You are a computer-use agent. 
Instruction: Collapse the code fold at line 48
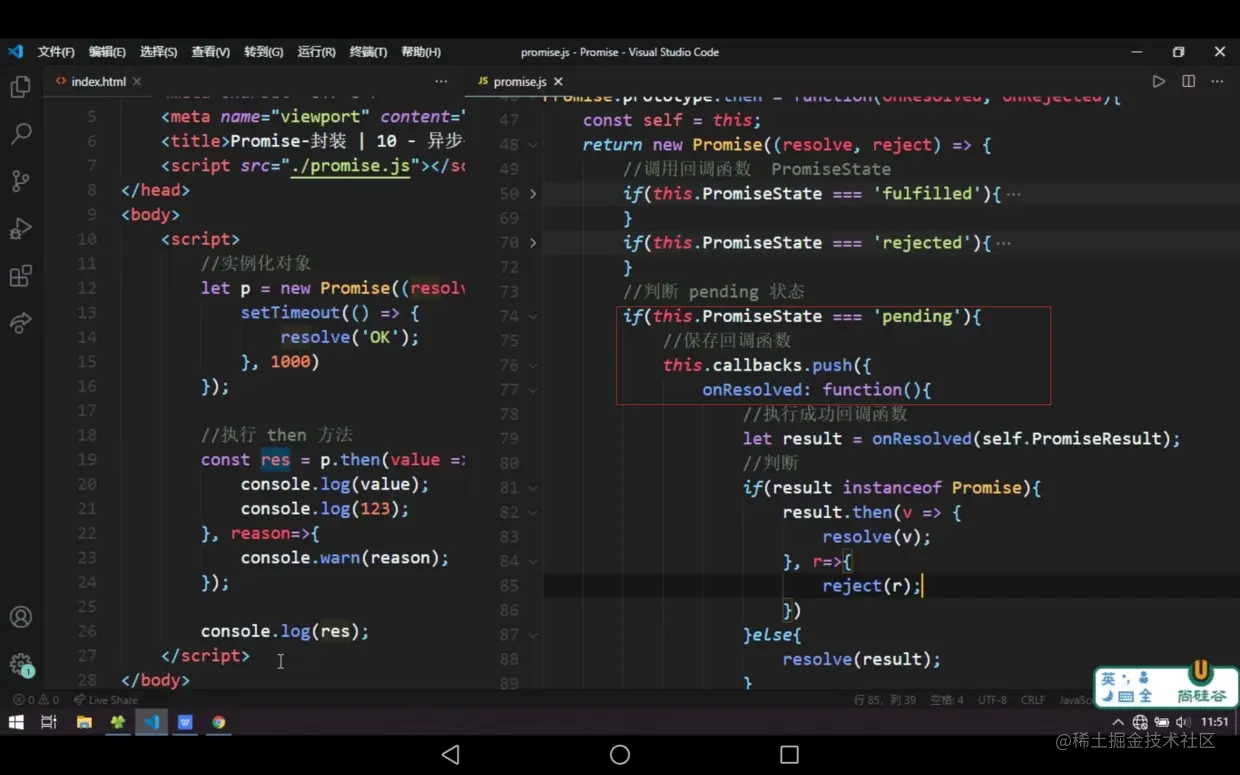click(x=532, y=145)
